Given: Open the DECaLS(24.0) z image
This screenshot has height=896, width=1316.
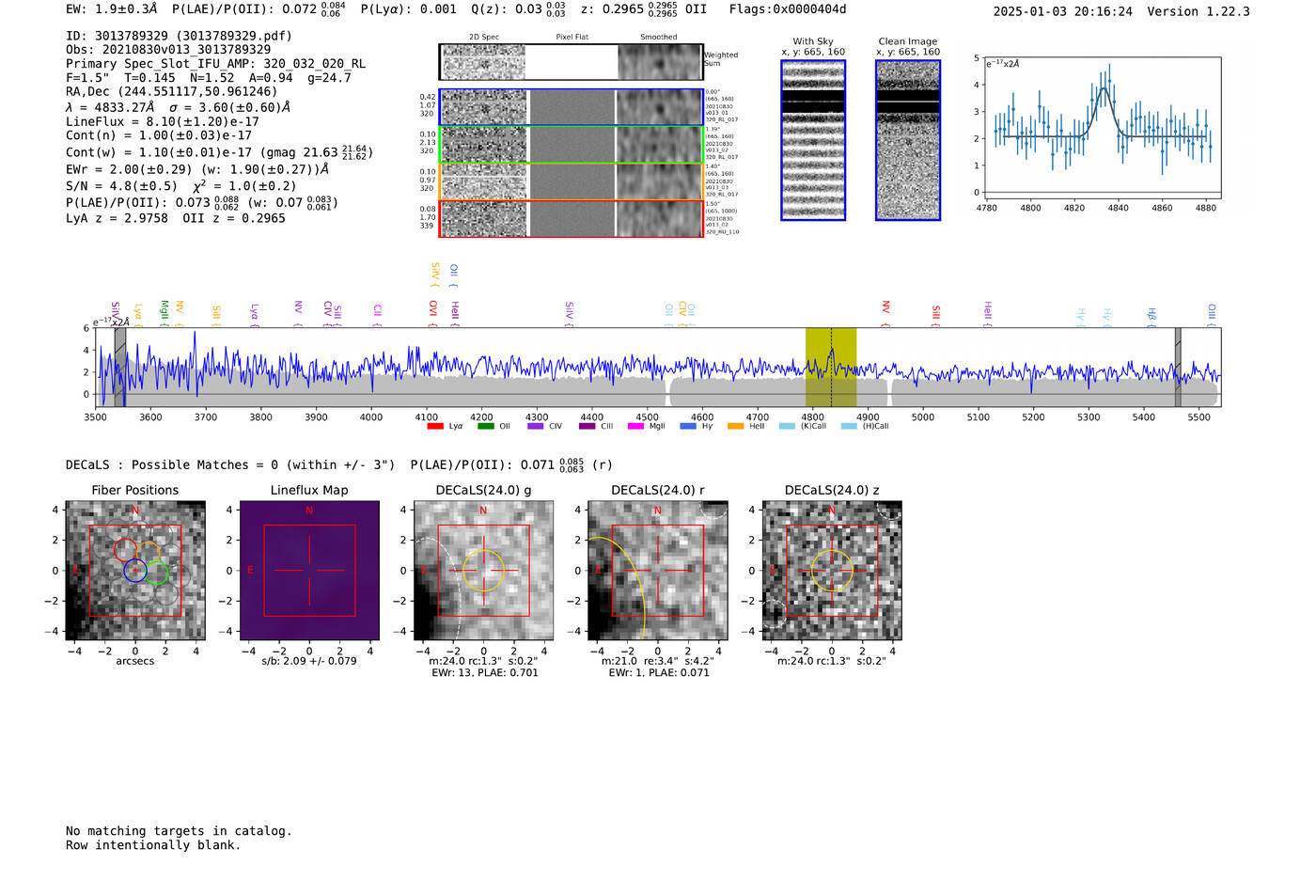Looking at the screenshot, I should point(831,571).
